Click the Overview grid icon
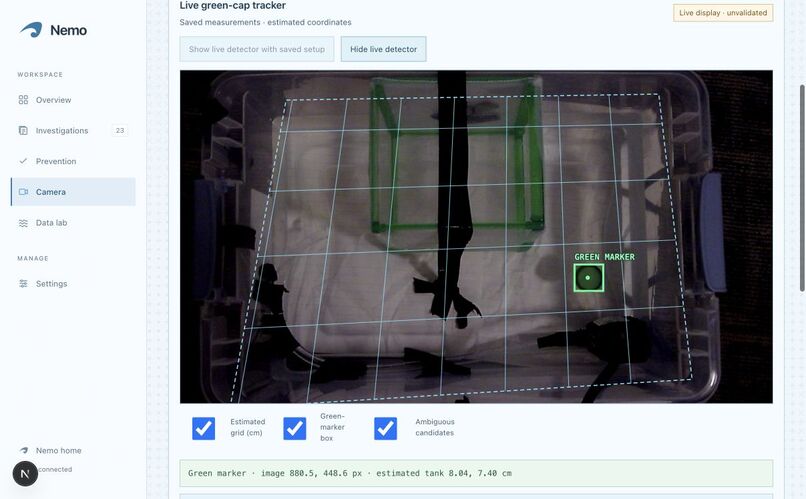 tap(23, 100)
